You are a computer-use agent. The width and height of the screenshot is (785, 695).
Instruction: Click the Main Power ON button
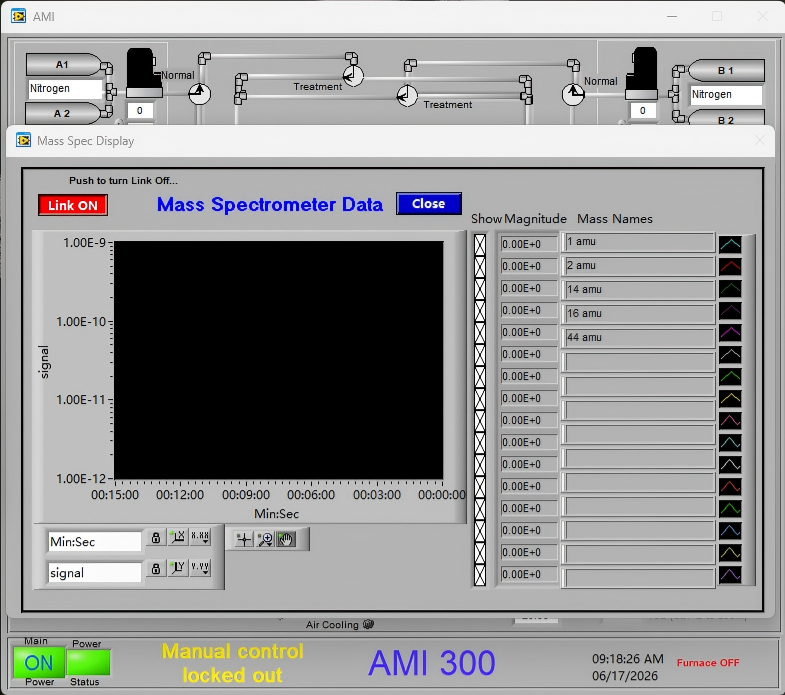pyautogui.click(x=39, y=663)
